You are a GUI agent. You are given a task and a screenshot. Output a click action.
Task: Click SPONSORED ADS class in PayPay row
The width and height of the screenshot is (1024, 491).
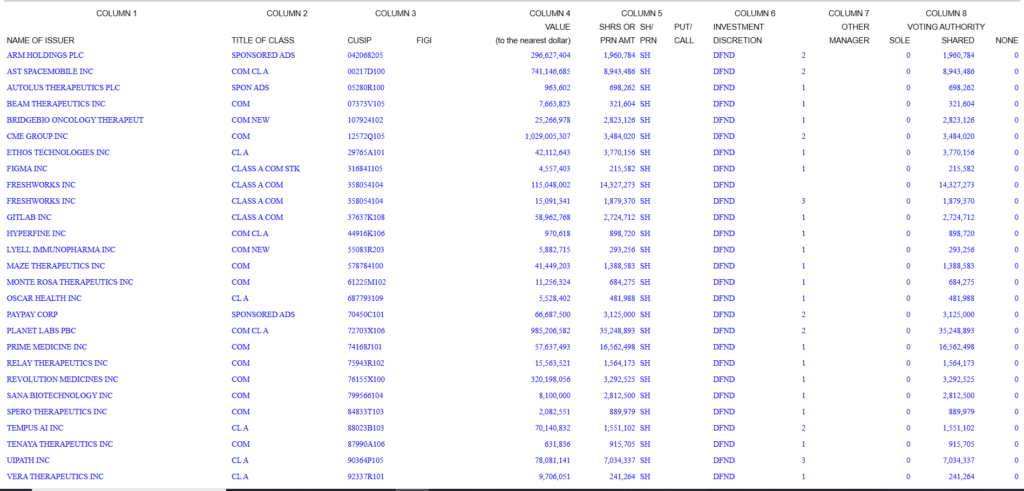pos(263,315)
